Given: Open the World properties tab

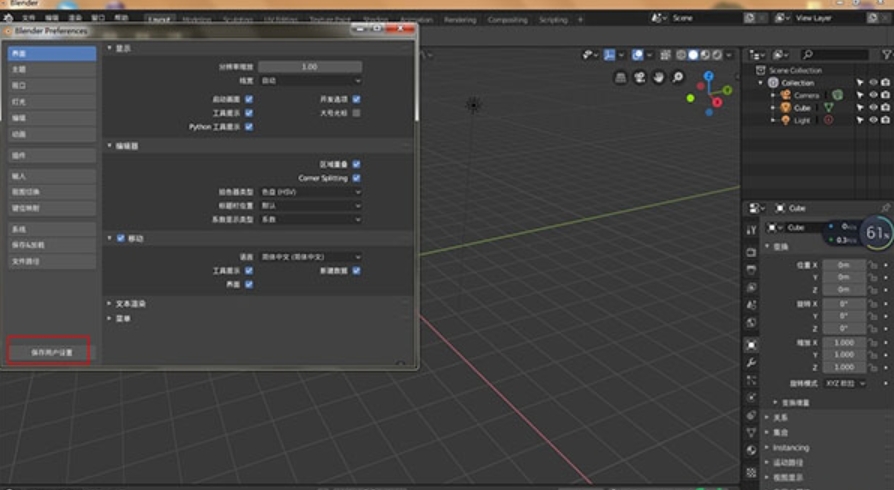Looking at the screenshot, I should coord(751,323).
